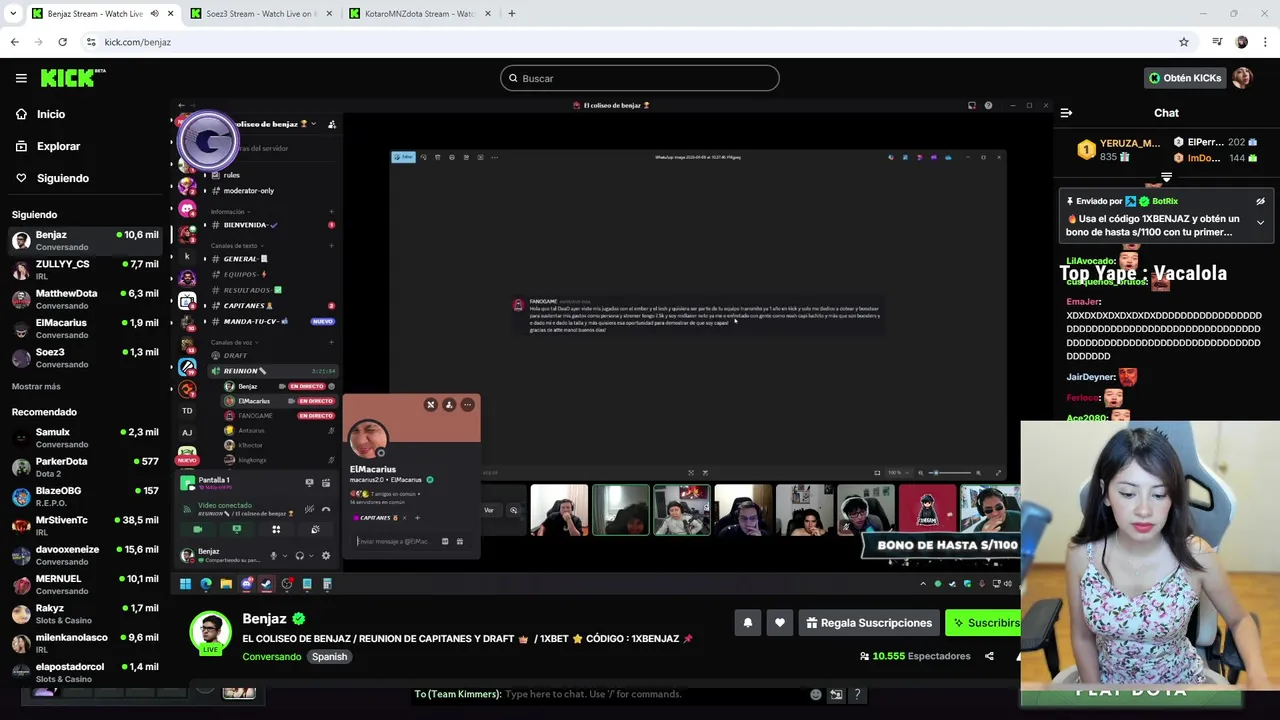Follow Benjaz with the heart button
The height and width of the screenshot is (720, 1280).
779,623
